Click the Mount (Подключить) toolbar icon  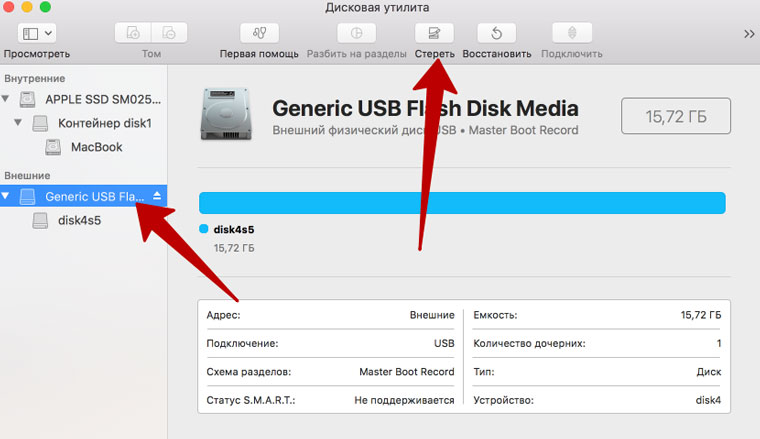pos(573,32)
